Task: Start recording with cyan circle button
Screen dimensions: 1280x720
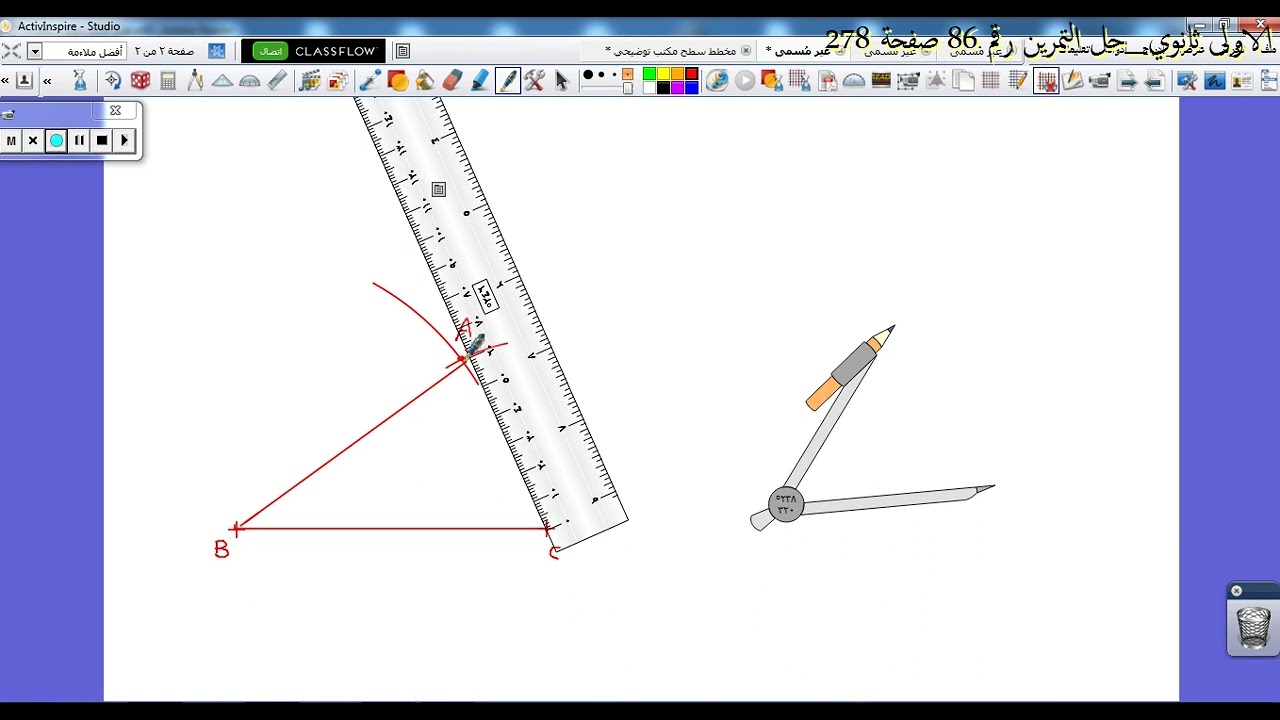Action: click(56, 141)
